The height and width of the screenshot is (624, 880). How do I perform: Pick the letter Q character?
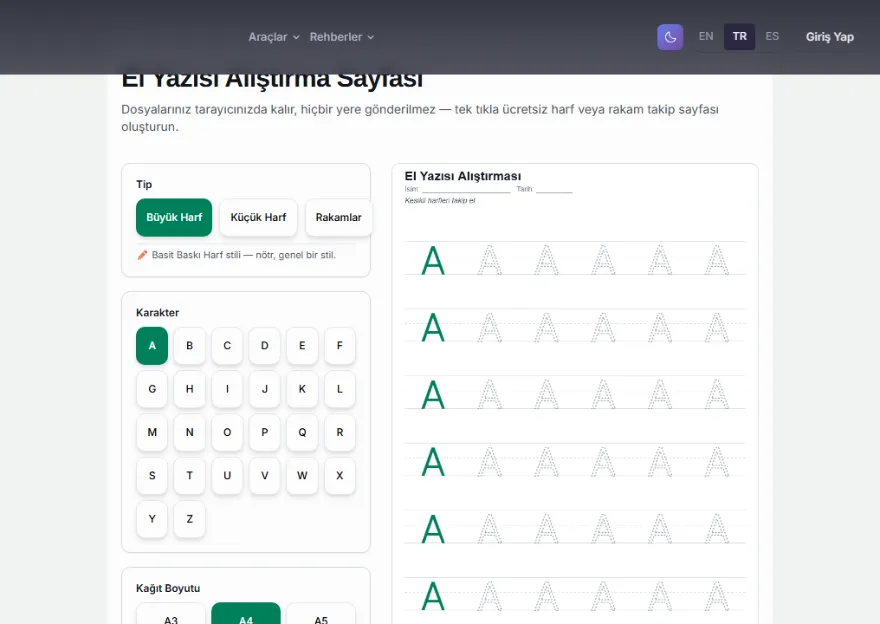302,432
